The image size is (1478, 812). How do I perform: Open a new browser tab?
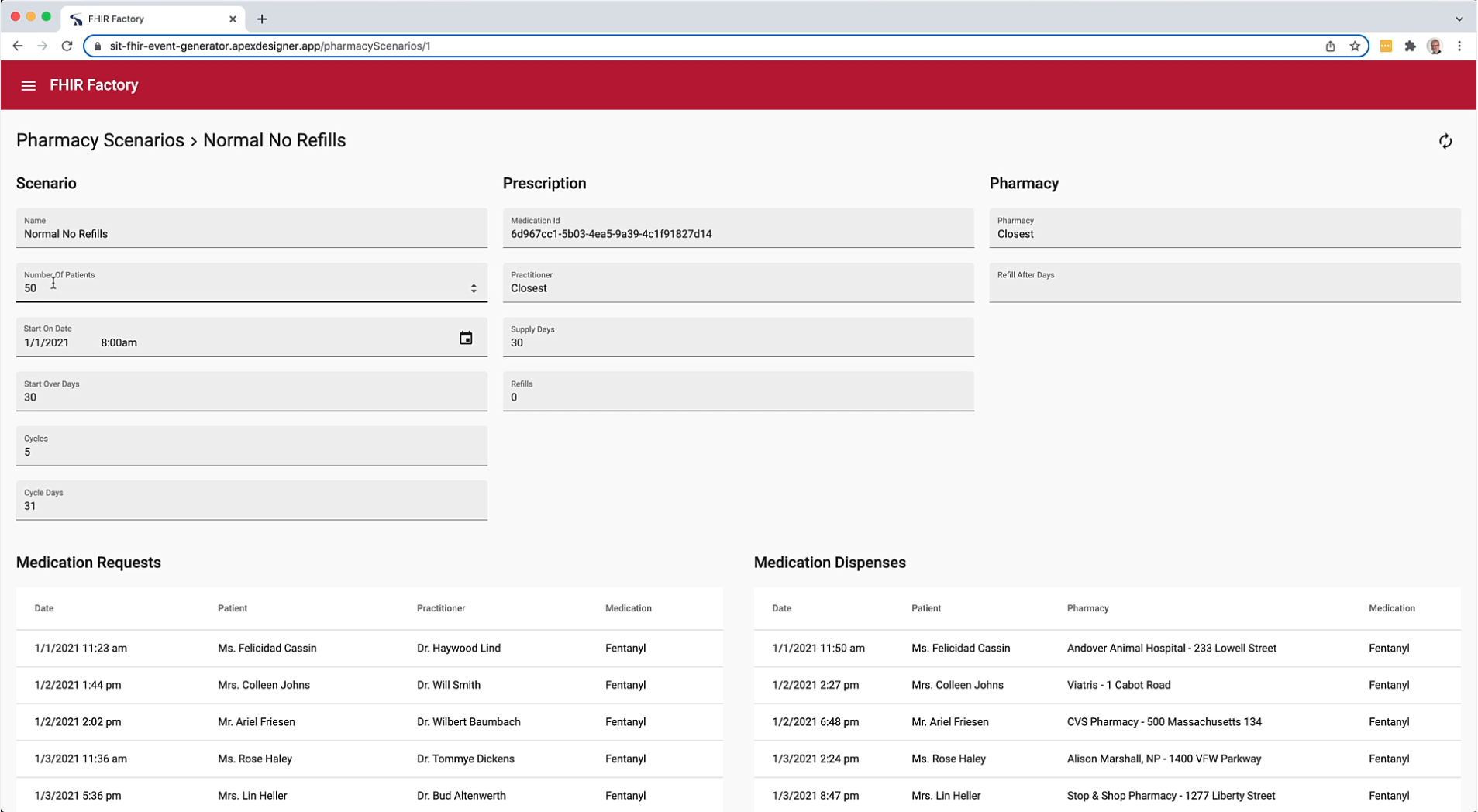[x=262, y=19]
